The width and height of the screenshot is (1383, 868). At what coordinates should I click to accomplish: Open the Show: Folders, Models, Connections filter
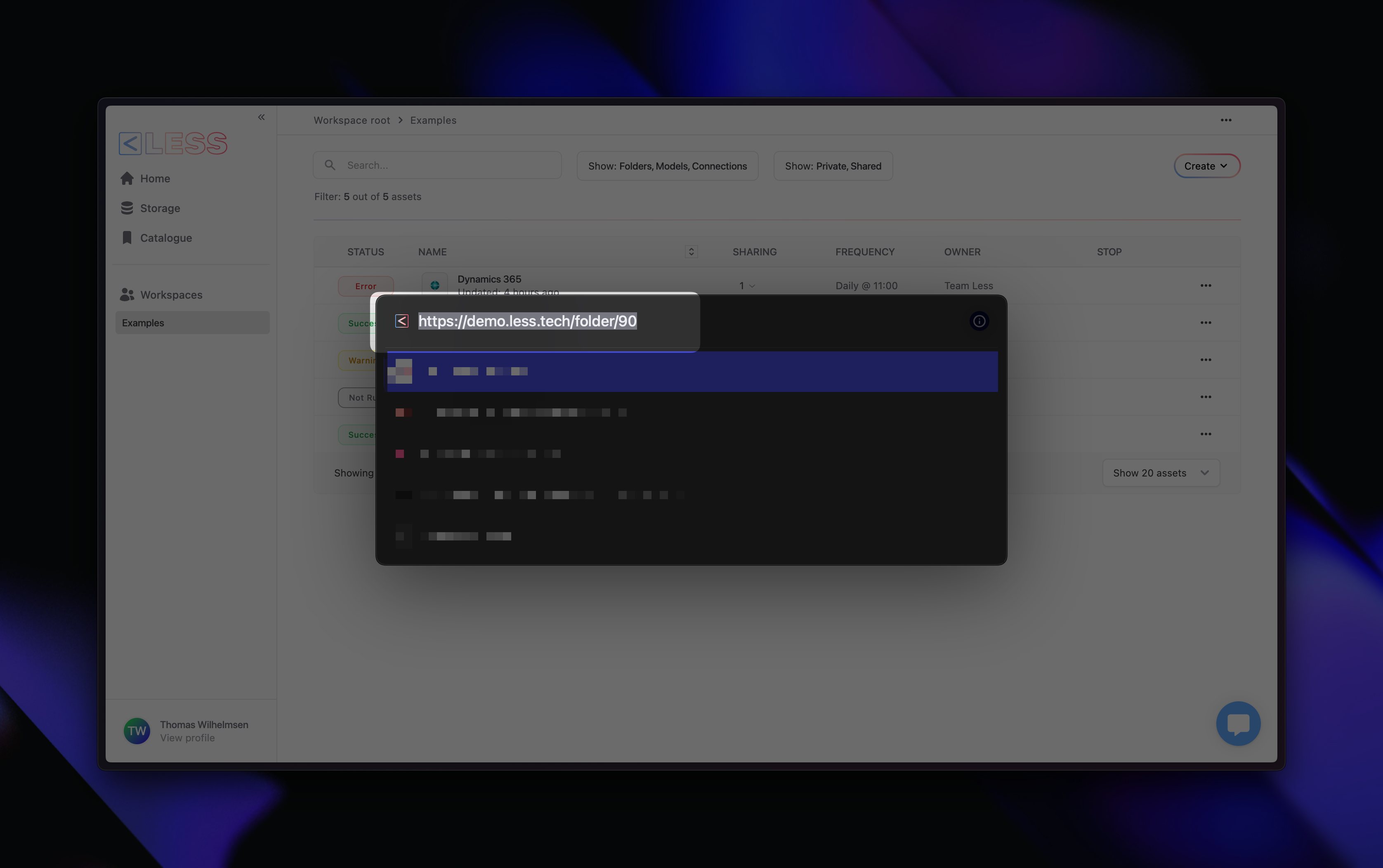coord(667,166)
